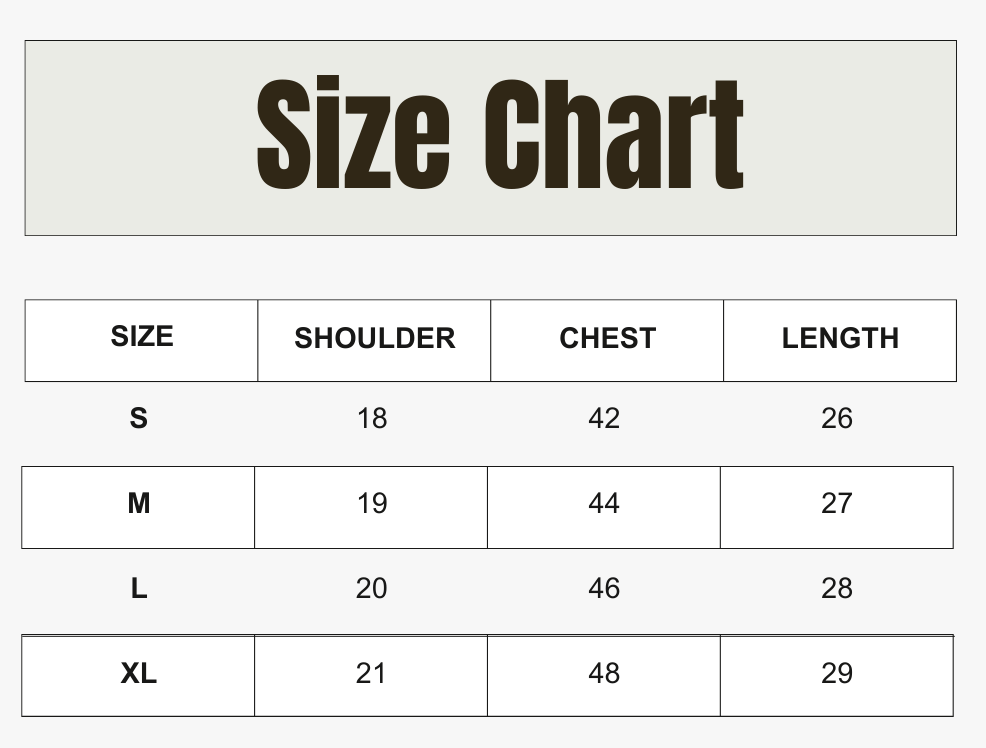Image resolution: width=986 pixels, height=748 pixels.
Task: Click the Size Chart title banner
Action: click(490, 138)
